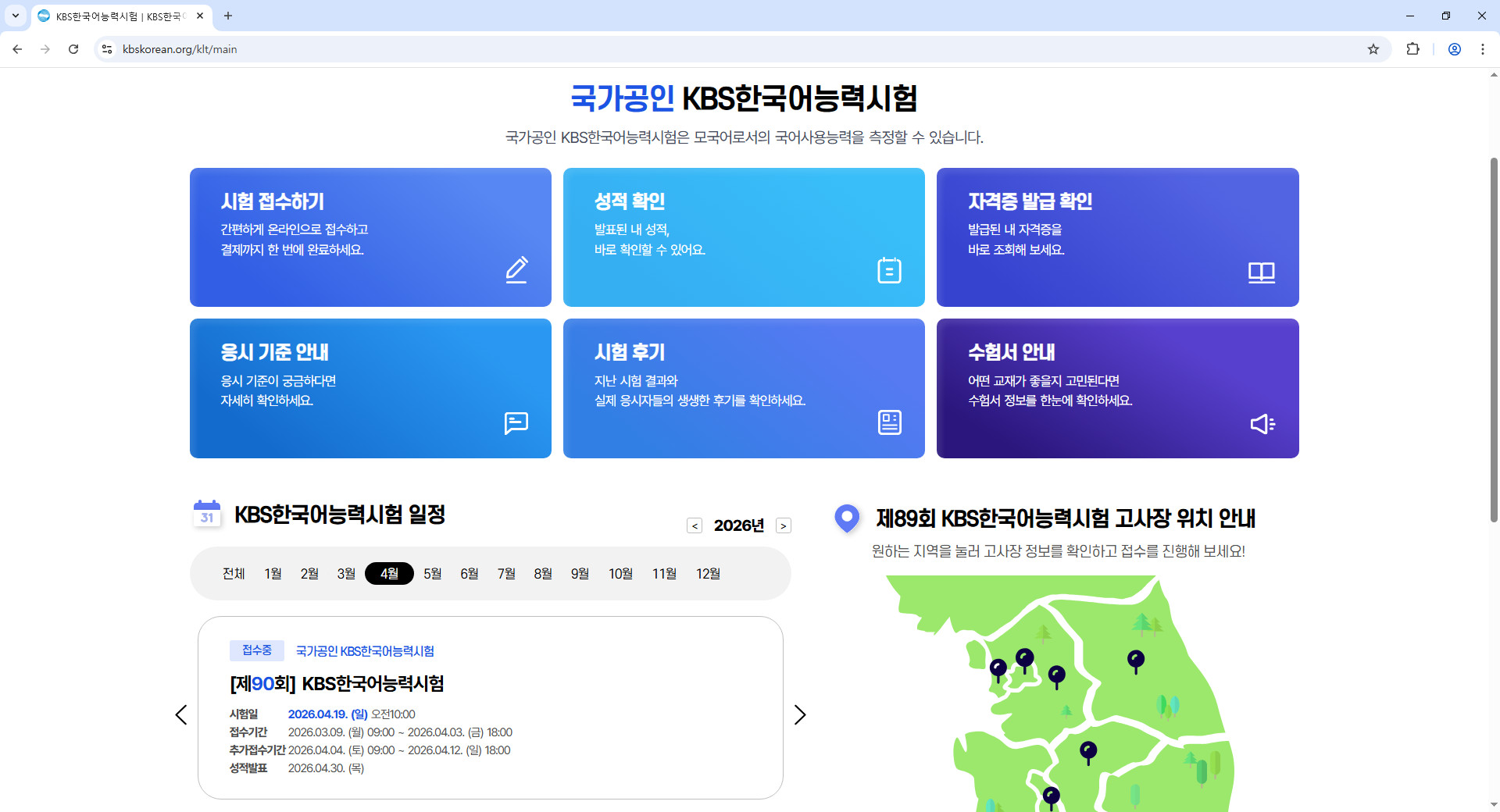
Task: Step back to 2025년 with the left arrow
Action: [x=695, y=525]
